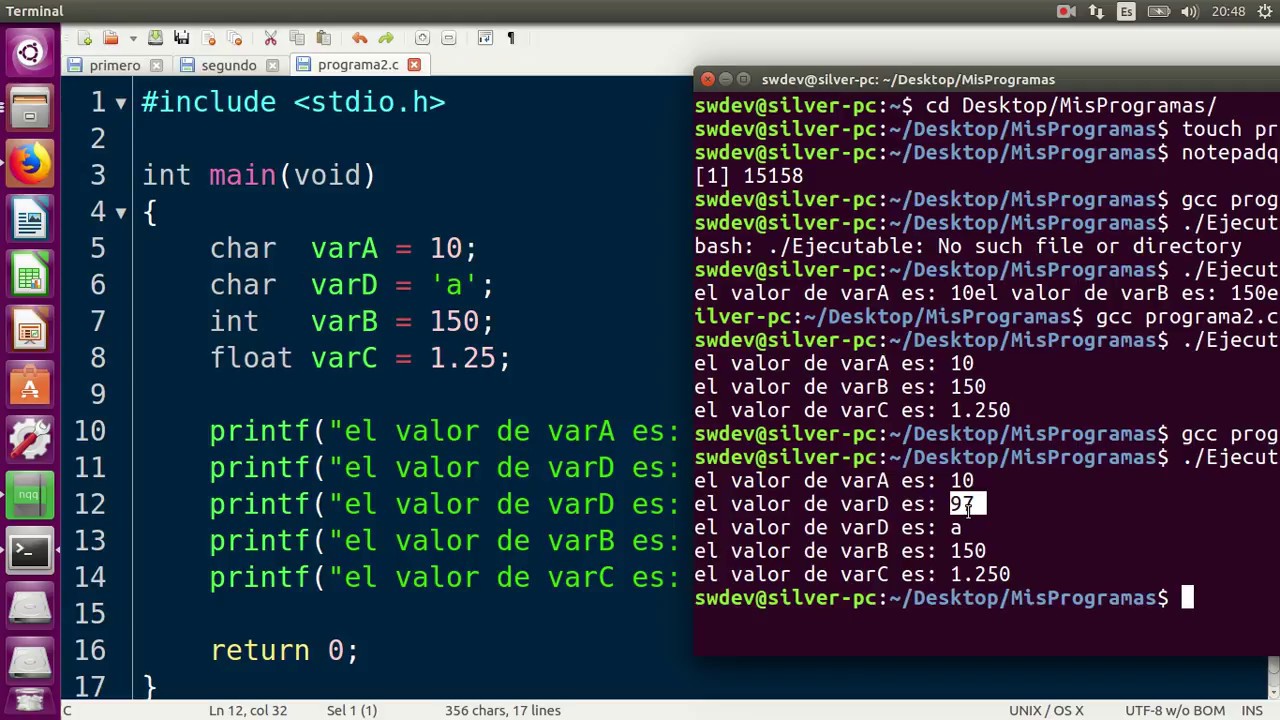Toggle word wrap in the toolbar
This screenshot has height=720, width=1280.
pos(485,38)
